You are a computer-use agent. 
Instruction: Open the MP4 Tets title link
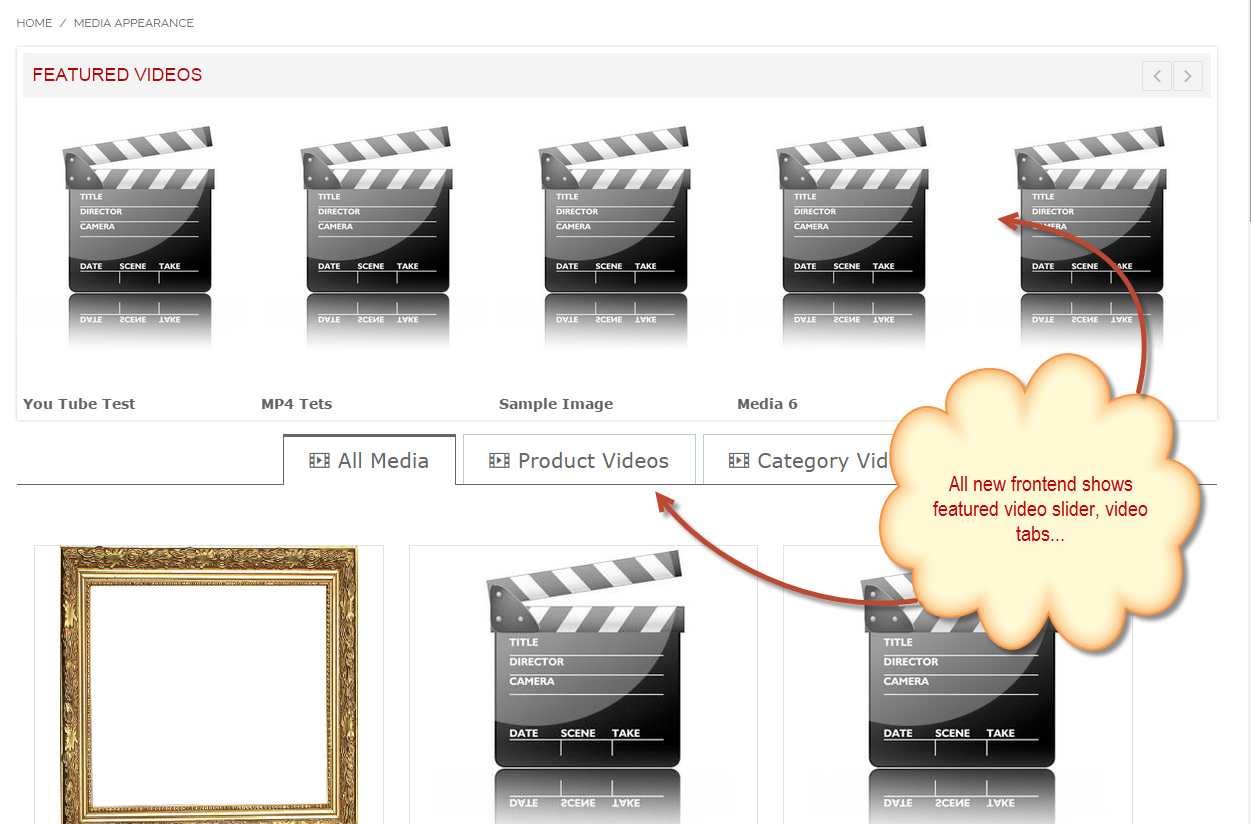pos(296,404)
